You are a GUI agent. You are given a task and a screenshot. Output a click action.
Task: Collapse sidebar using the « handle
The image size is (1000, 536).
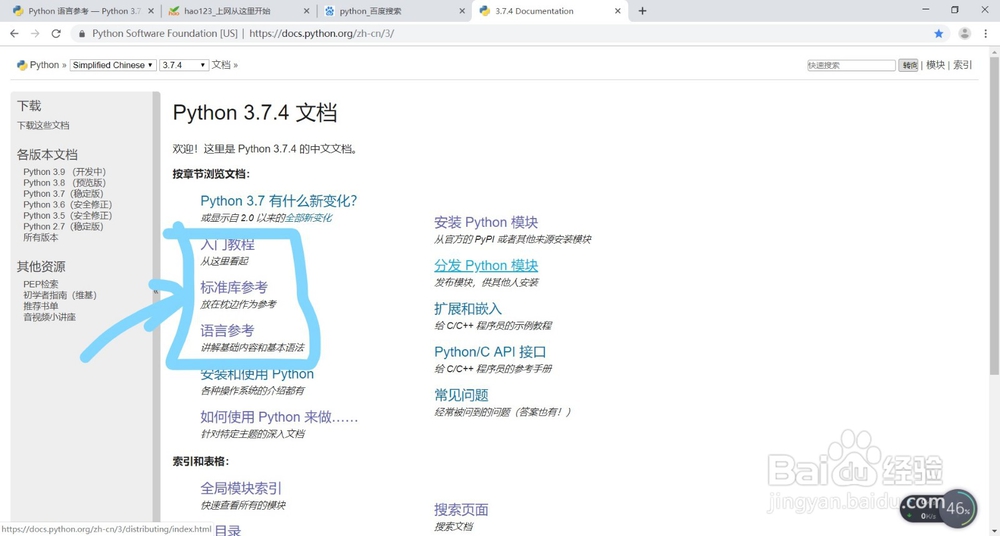(x=156, y=292)
